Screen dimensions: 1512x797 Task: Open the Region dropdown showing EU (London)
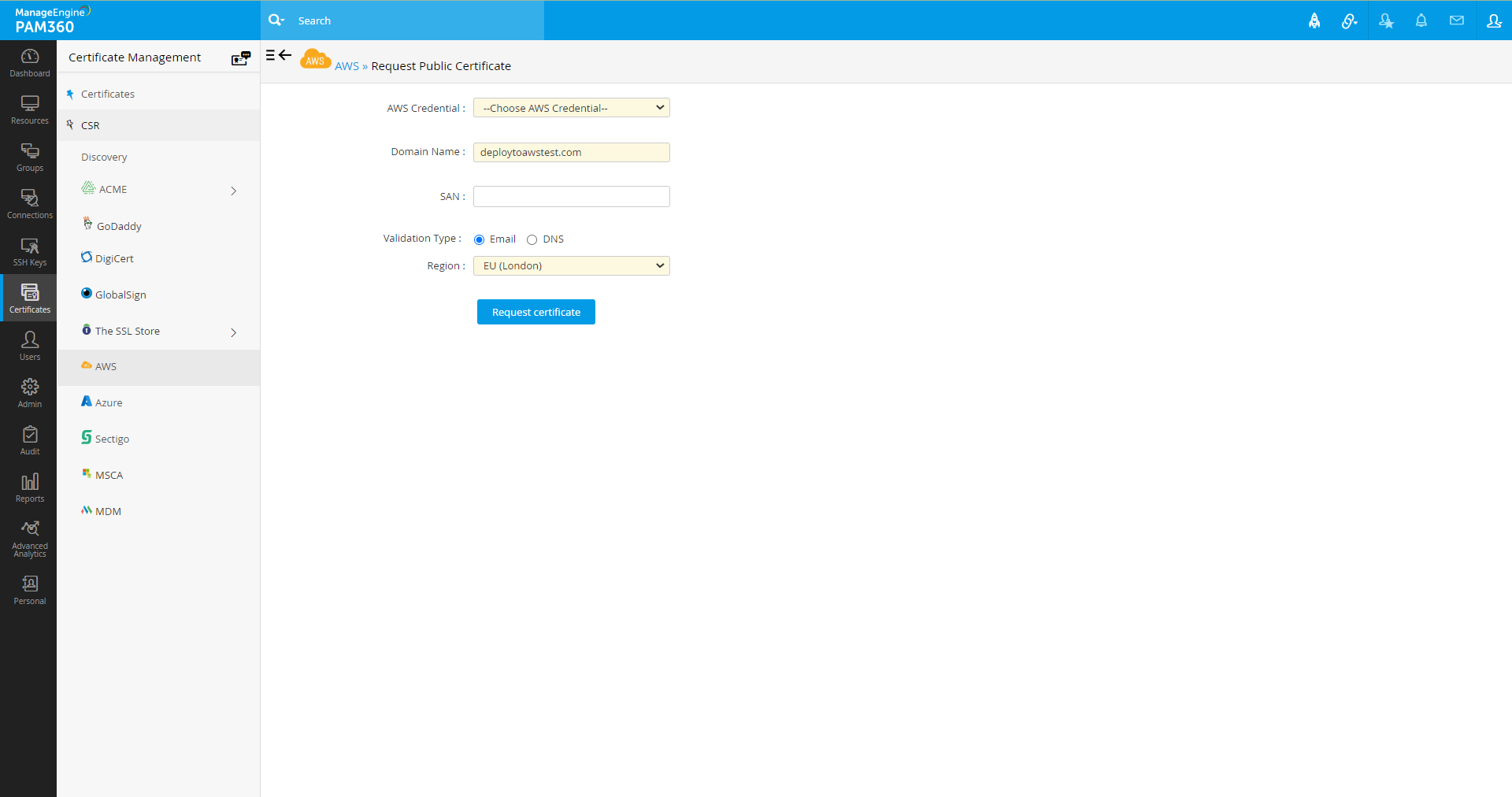pyautogui.click(x=572, y=265)
